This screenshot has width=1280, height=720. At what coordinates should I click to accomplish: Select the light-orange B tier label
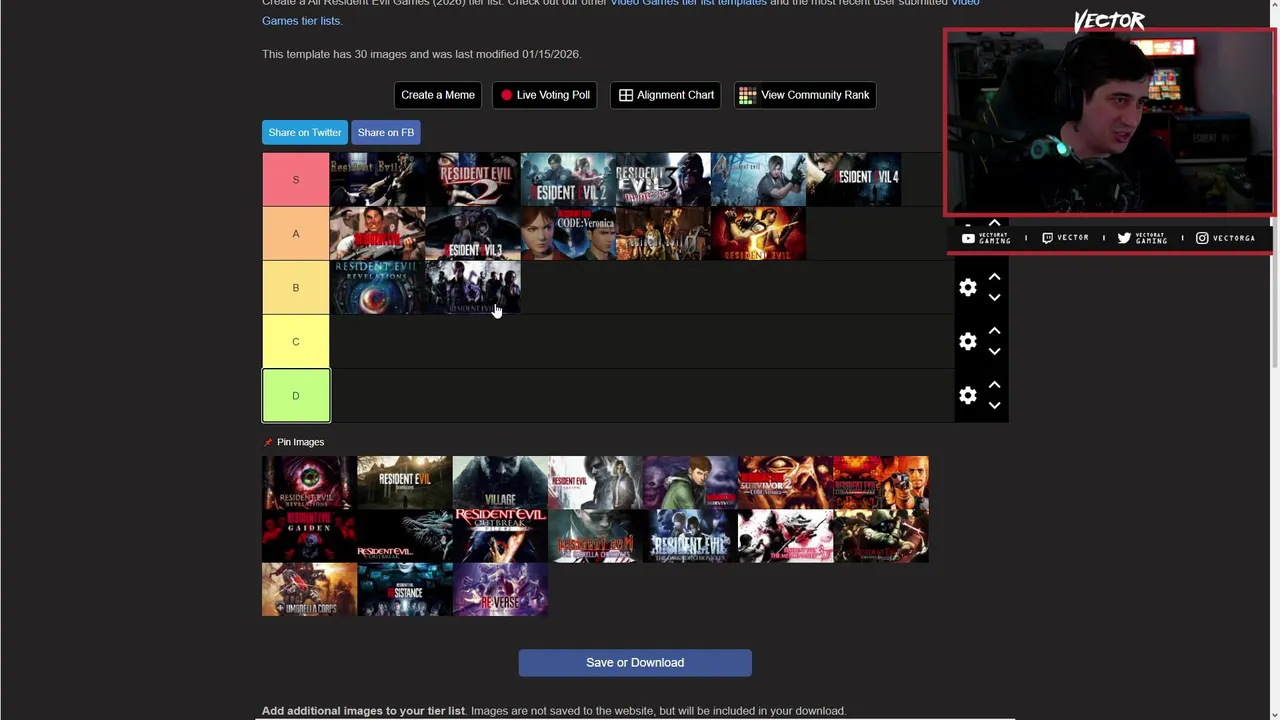click(x=296, y=287)
